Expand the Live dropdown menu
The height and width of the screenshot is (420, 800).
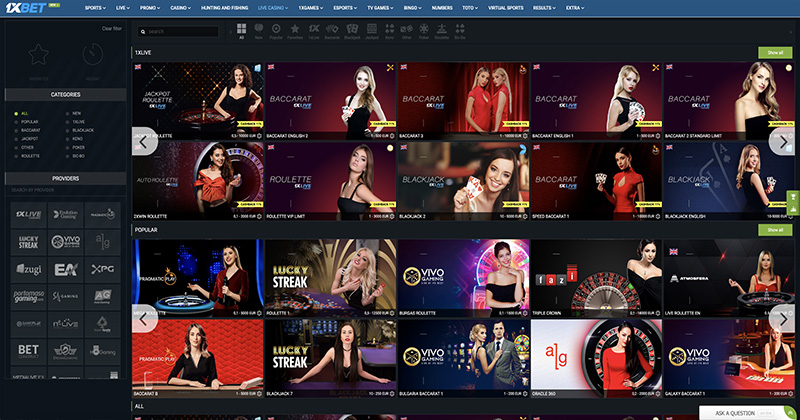tap(122, 8)
